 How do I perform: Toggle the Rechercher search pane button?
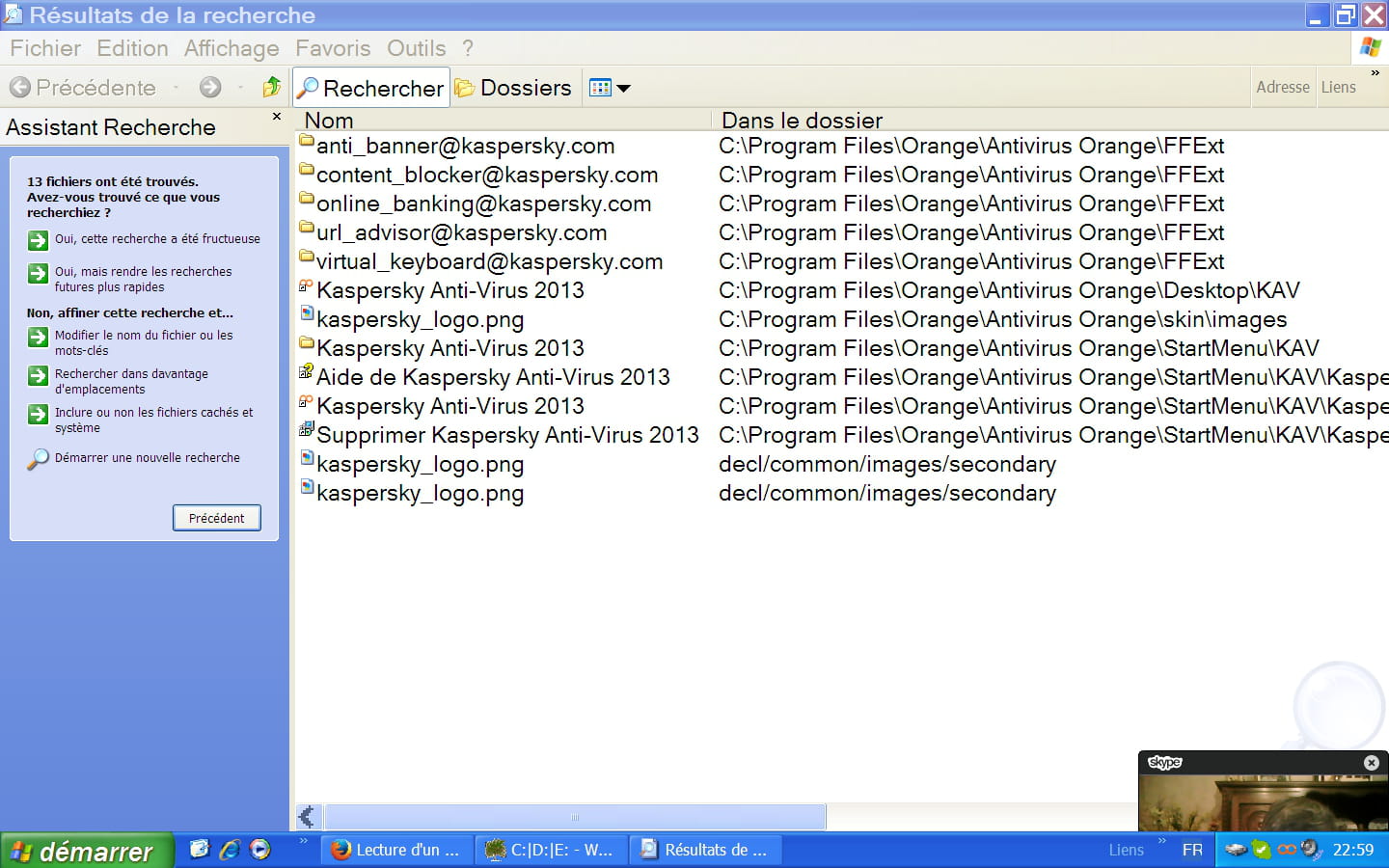tap(371, 88)
